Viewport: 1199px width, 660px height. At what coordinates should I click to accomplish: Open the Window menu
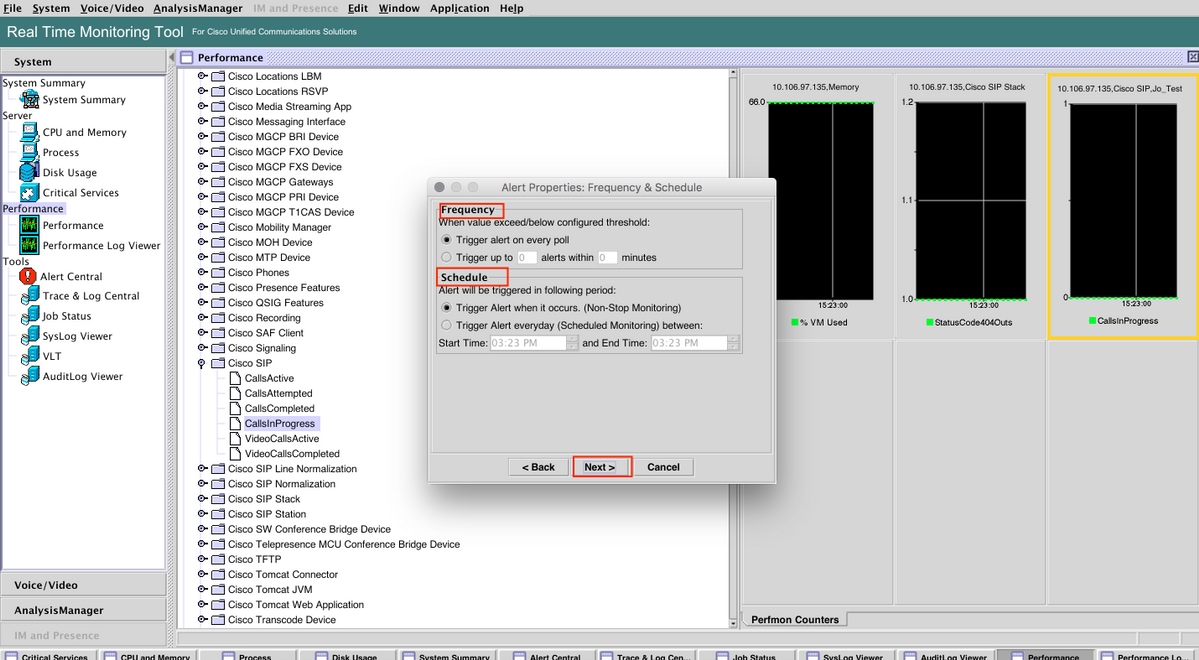[398, 8]
